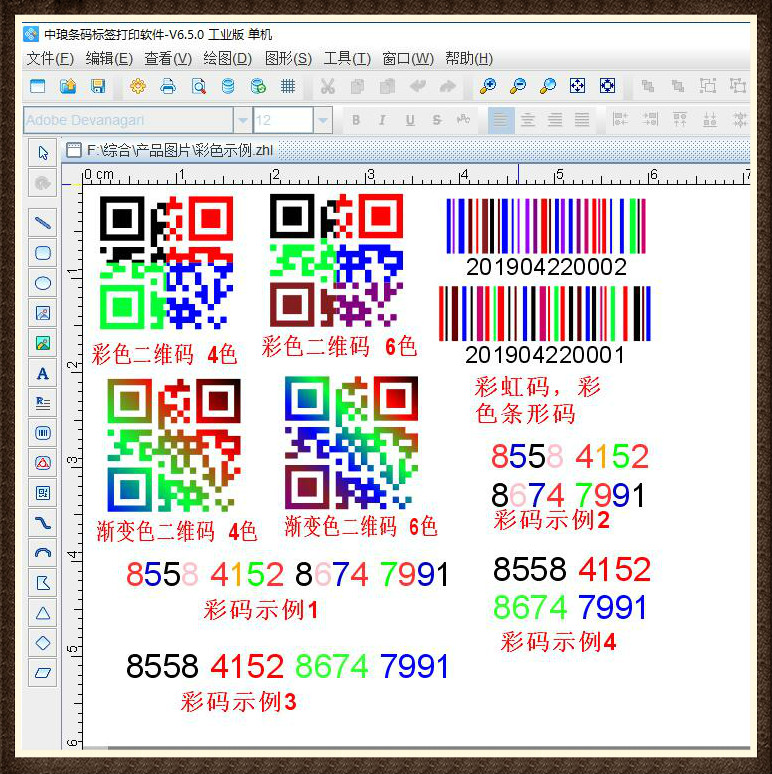
Task: Select the rounded rectangle tool
Action: [43, 253]
